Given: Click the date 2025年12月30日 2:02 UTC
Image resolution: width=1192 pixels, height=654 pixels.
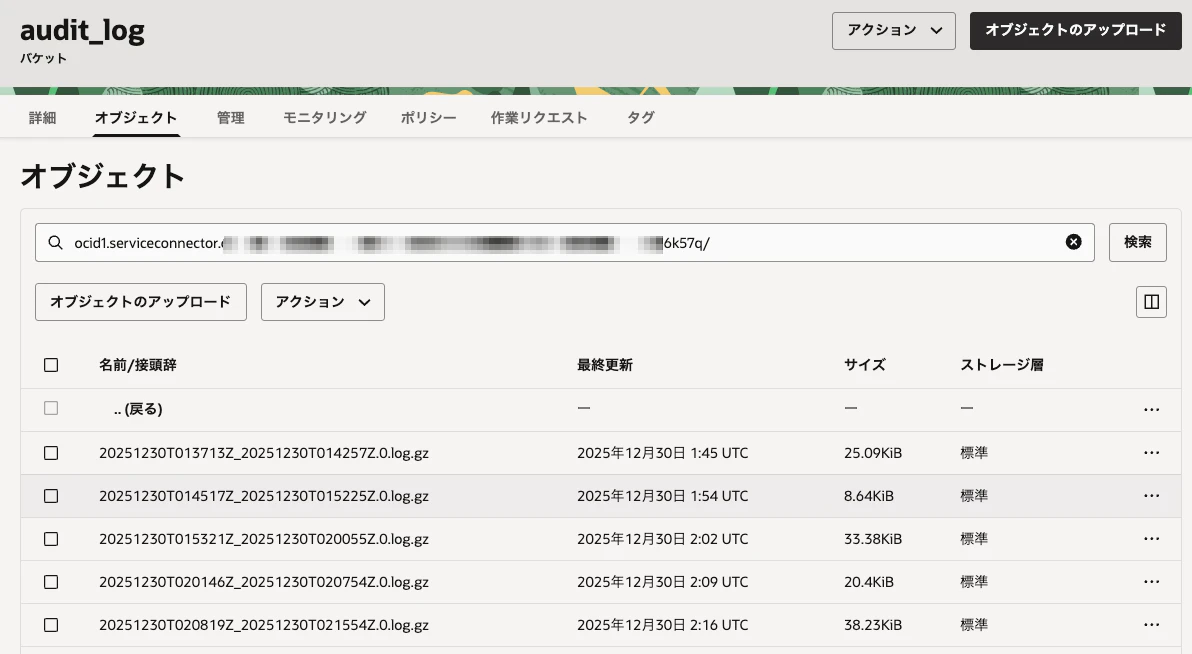Looking at the screenshot, I should (x=662, y=538).
